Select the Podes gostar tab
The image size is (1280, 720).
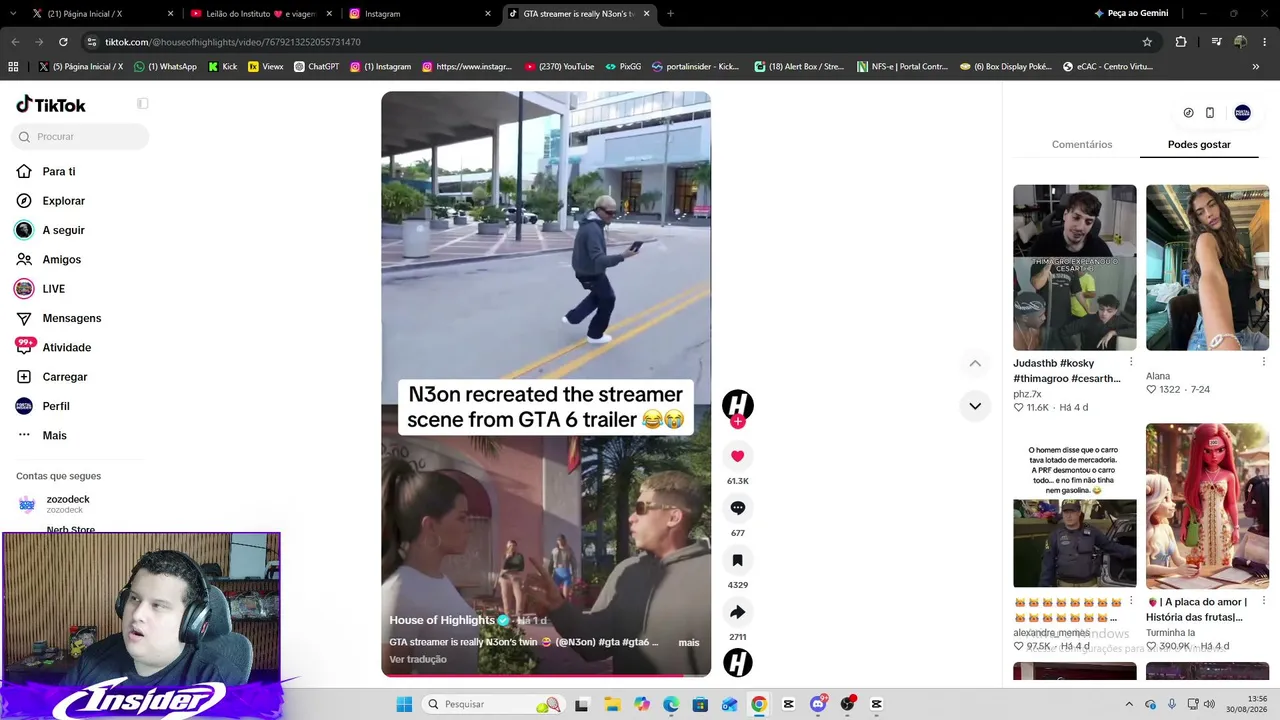[1199, 145]
